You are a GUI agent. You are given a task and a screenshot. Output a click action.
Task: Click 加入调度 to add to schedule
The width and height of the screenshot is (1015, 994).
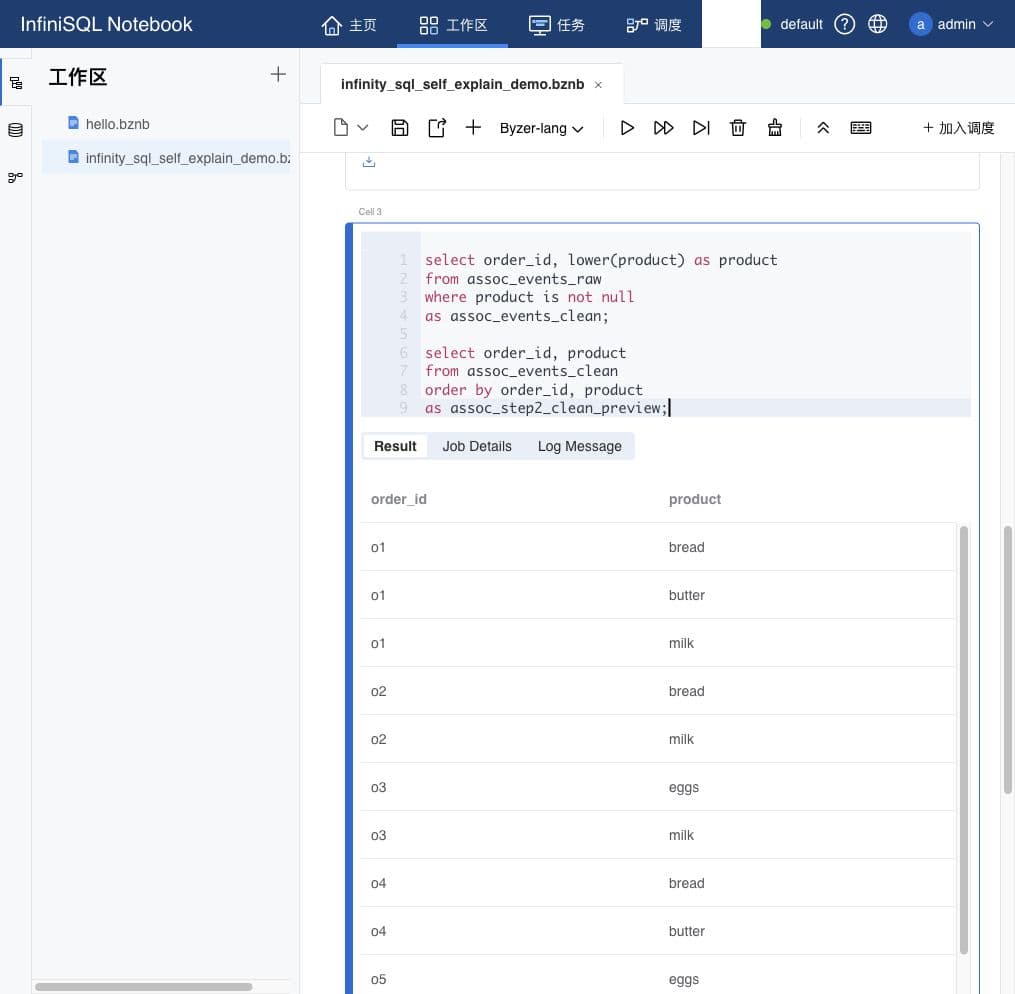pos(958,128)
